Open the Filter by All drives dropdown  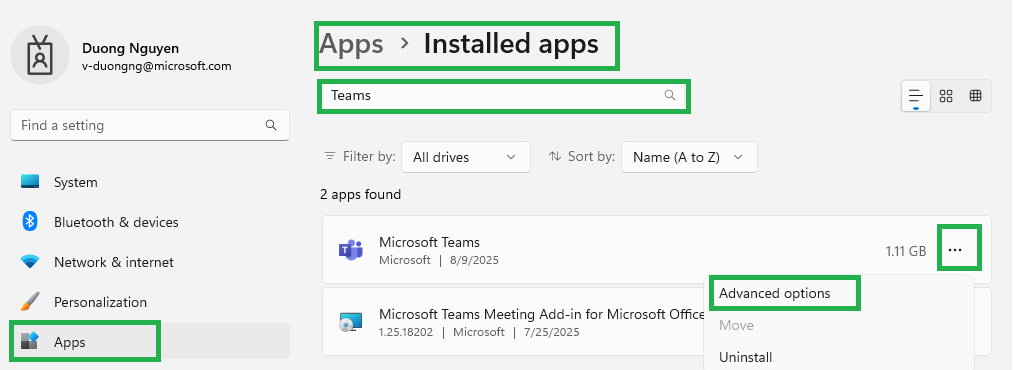pyautogui.click(x=466, y=157)
